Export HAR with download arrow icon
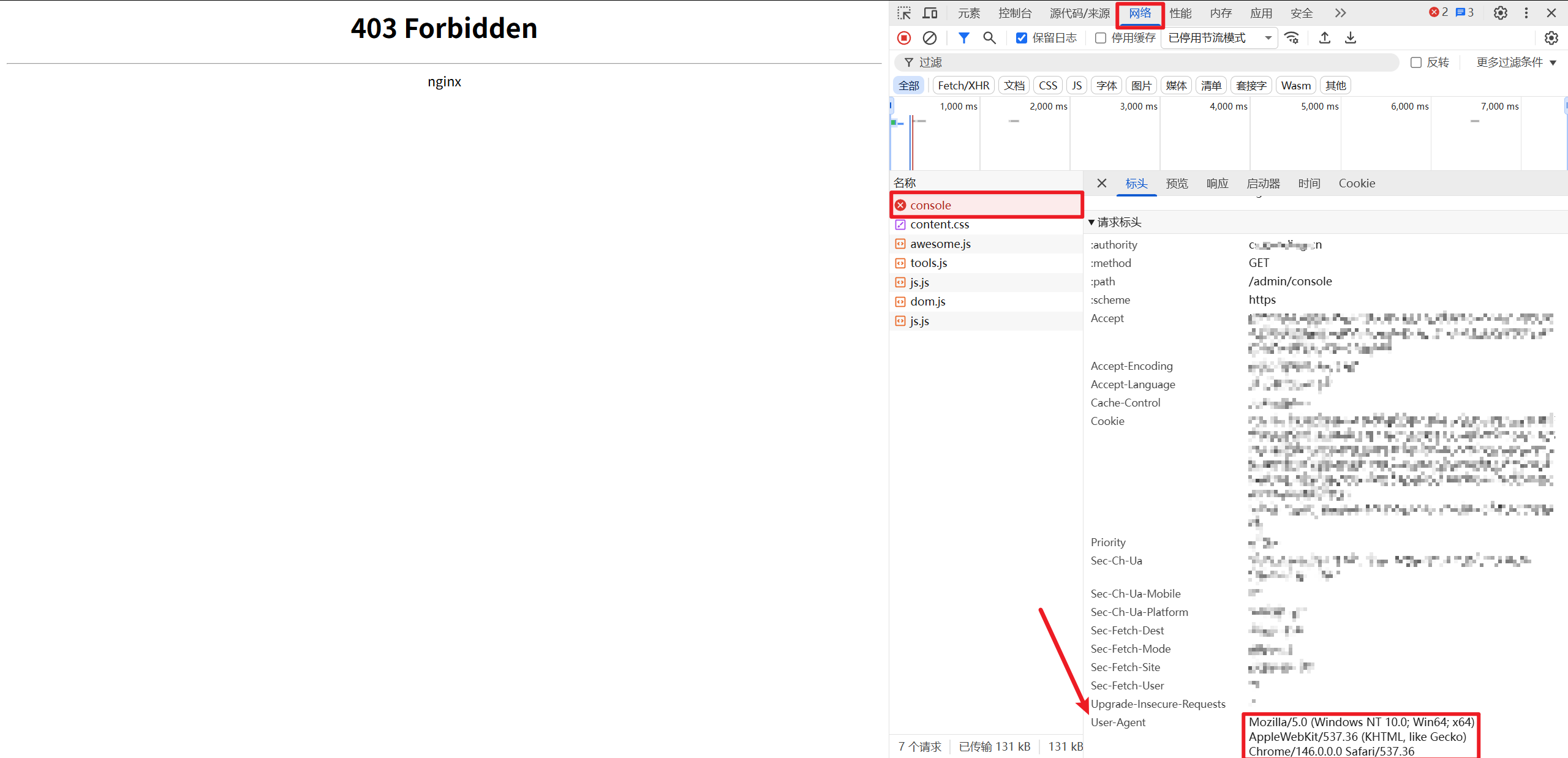Image resolution: width=1568 pixels, height=758 pixels. tap(1350, 38)
